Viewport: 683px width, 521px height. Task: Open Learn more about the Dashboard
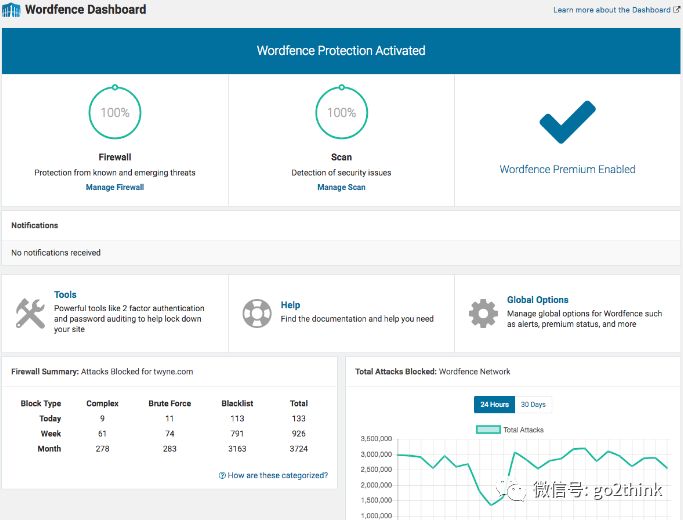click(612, 10)
